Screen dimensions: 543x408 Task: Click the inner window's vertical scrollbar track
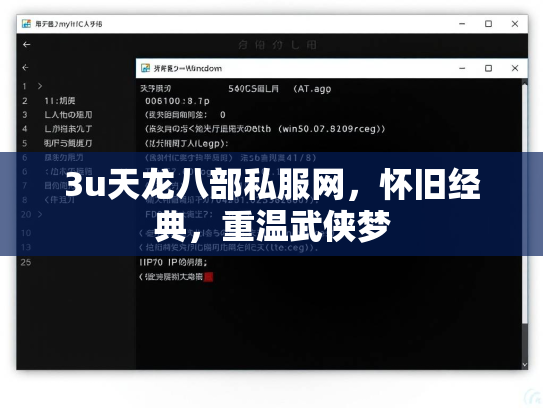pyautogui.click(x=525, y=222)
